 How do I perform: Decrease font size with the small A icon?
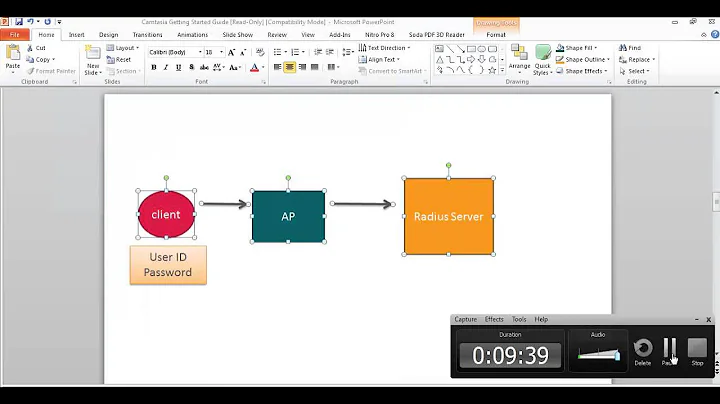click(243, 52)
